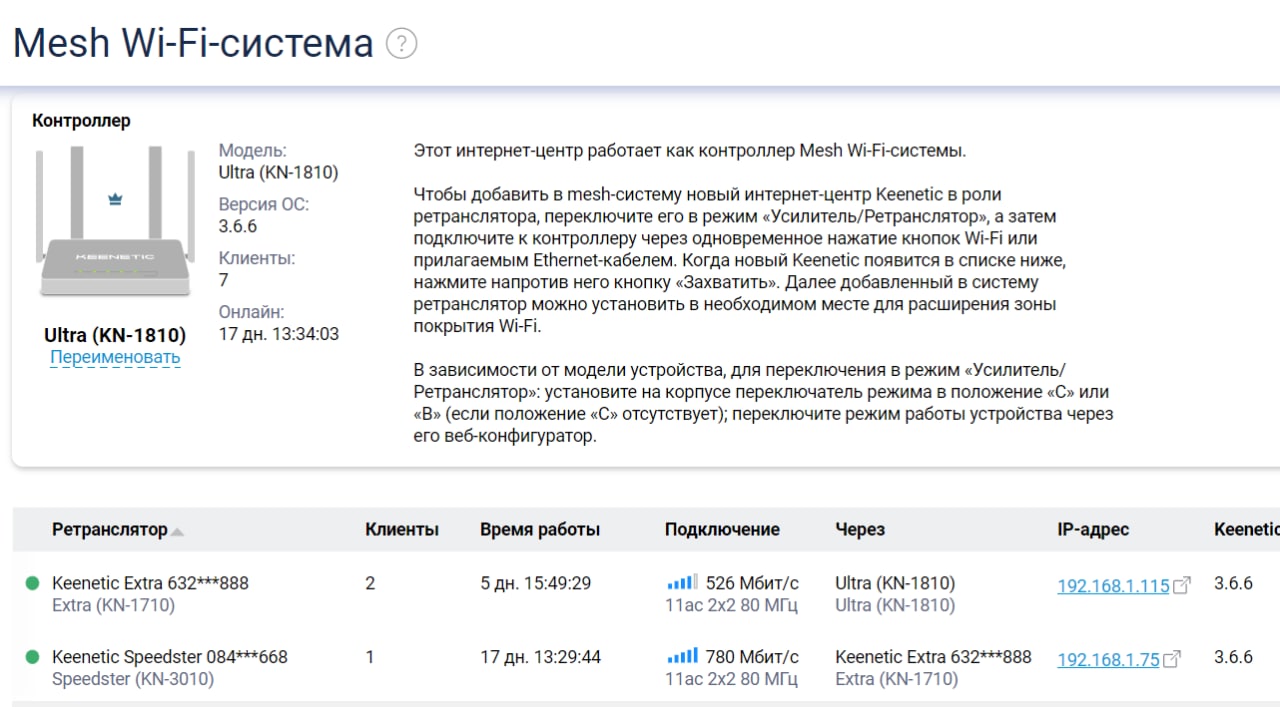Screen dimensions: 1280x707
Task: Click the Mesh Wi-Fi-система page title
Action: point(193,44)
